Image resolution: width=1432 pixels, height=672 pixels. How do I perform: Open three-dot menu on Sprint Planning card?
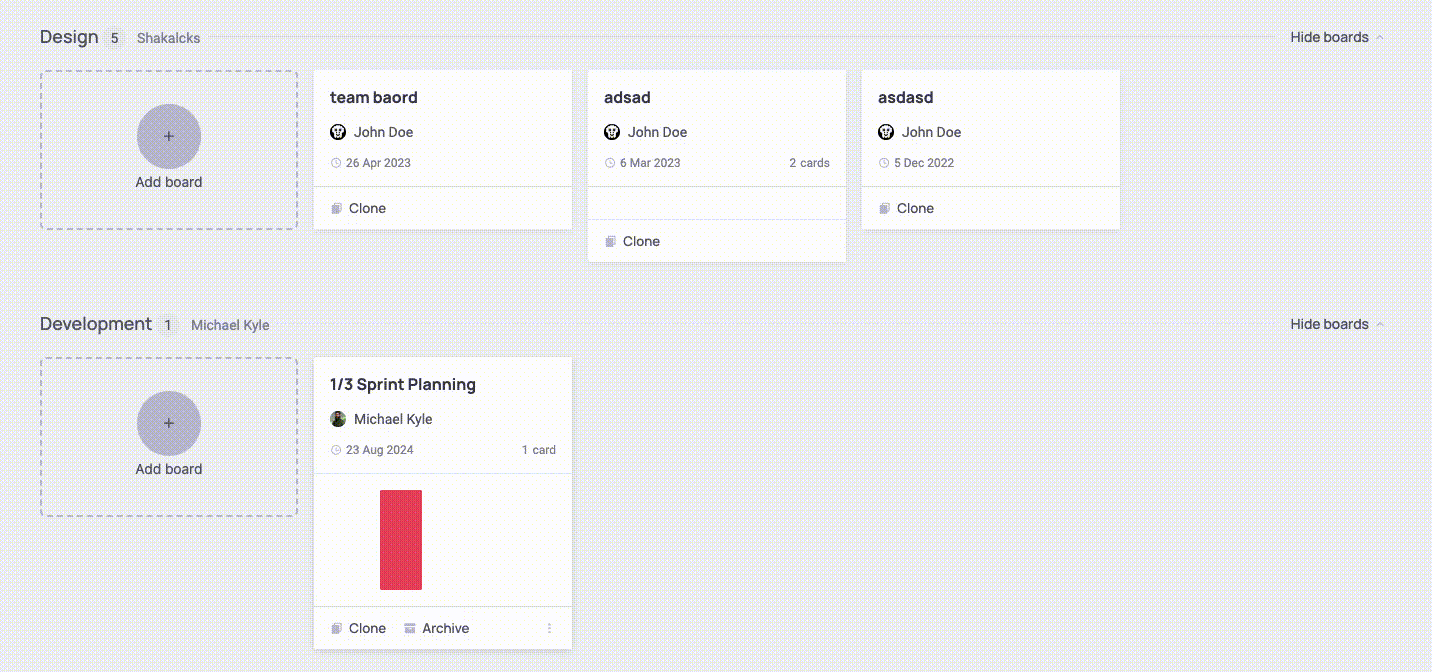coord(549,629)
